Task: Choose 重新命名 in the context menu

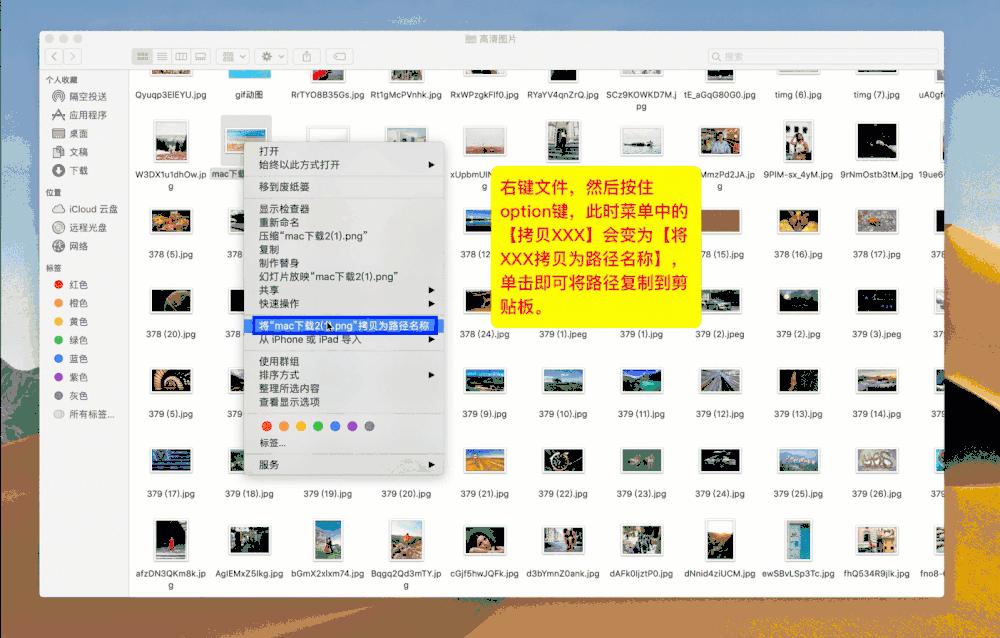Action: click(344, 222)
